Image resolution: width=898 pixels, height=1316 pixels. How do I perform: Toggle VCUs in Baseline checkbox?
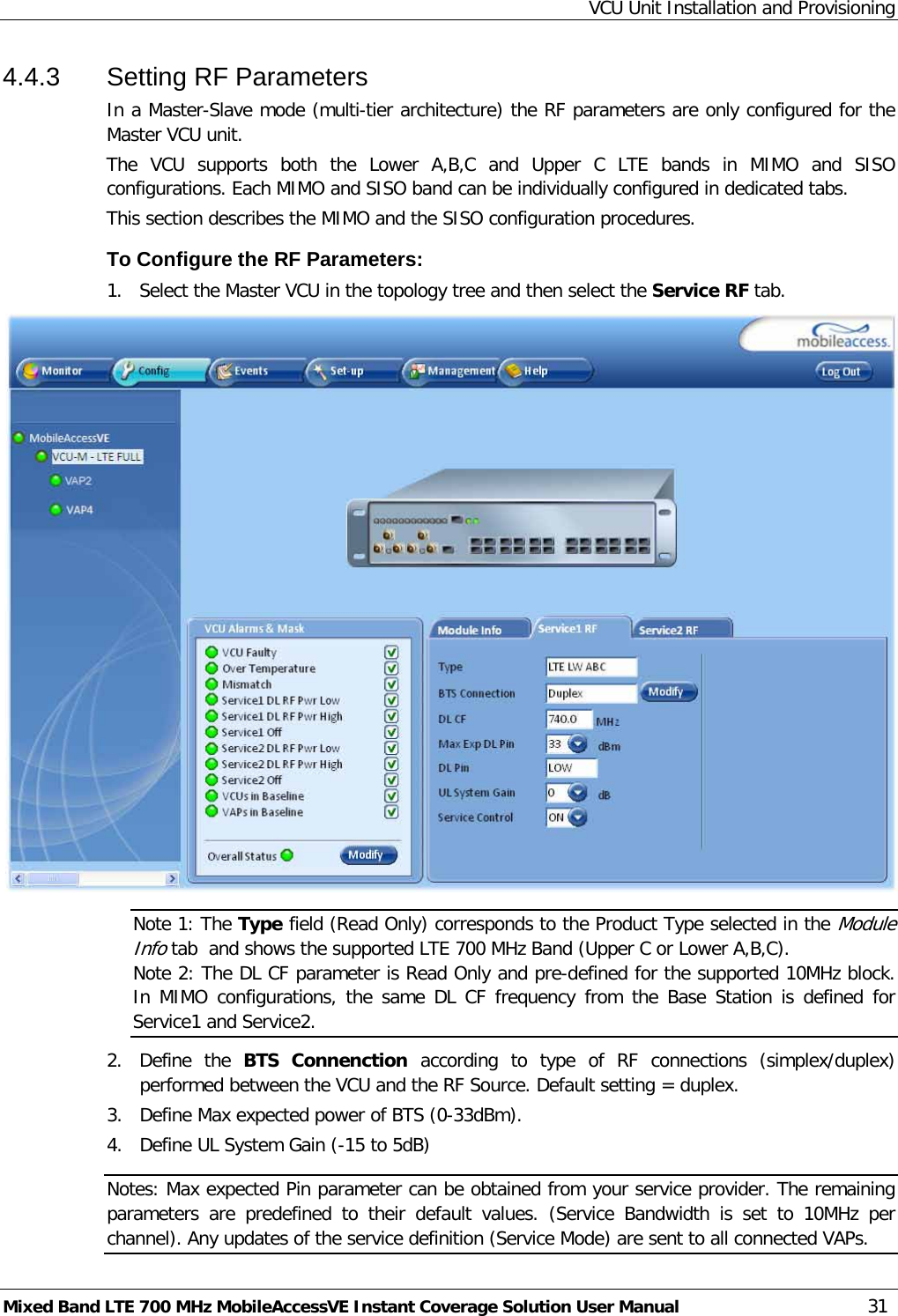[391, 795]
